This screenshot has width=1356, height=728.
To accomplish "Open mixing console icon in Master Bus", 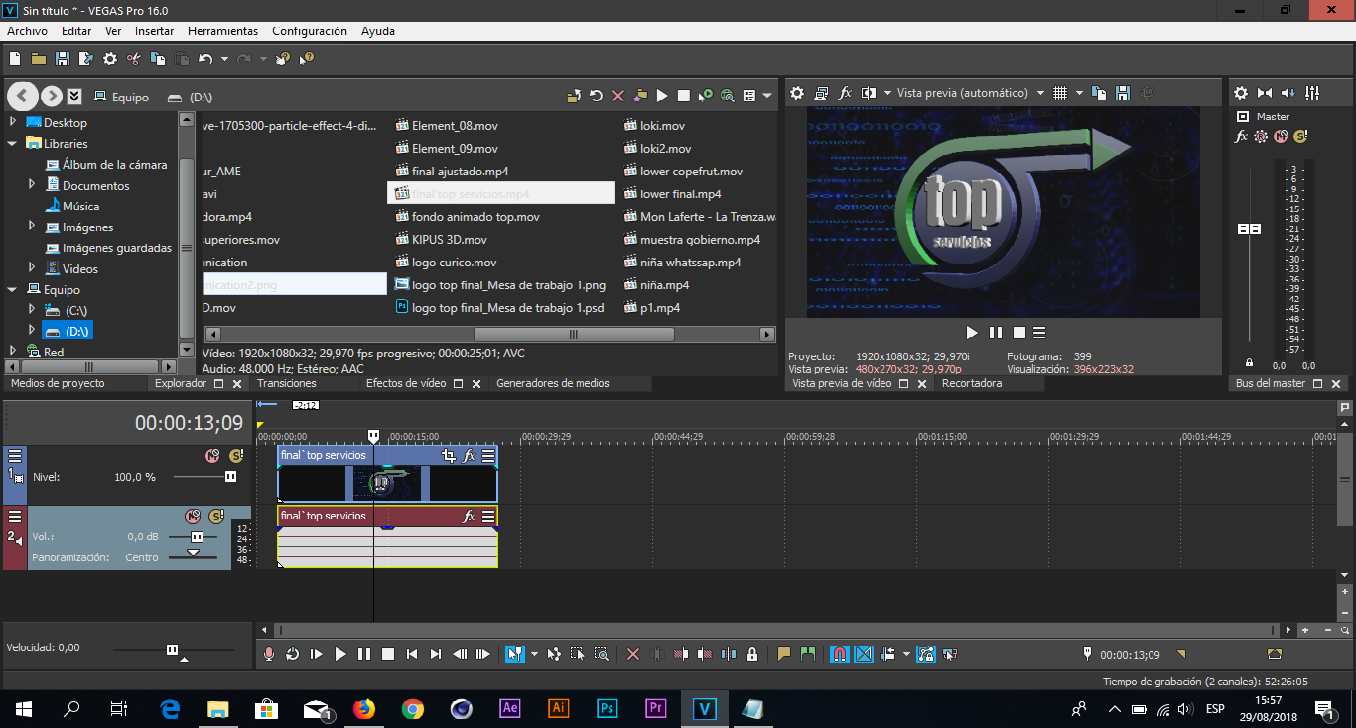I will [x=1313, y=93].
